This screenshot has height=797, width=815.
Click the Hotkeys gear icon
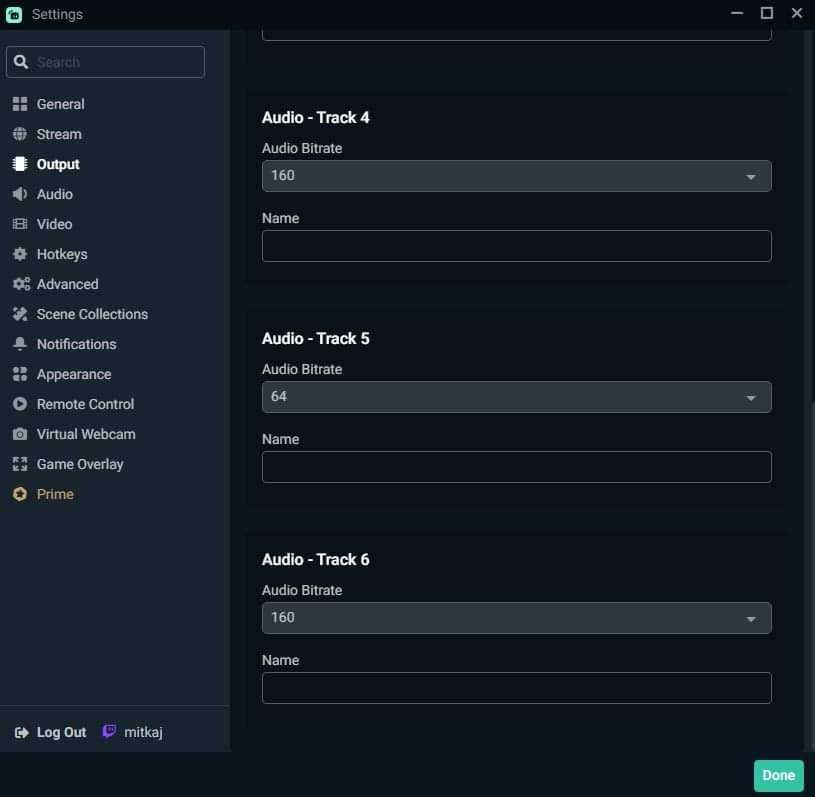[x=20, y=254]
